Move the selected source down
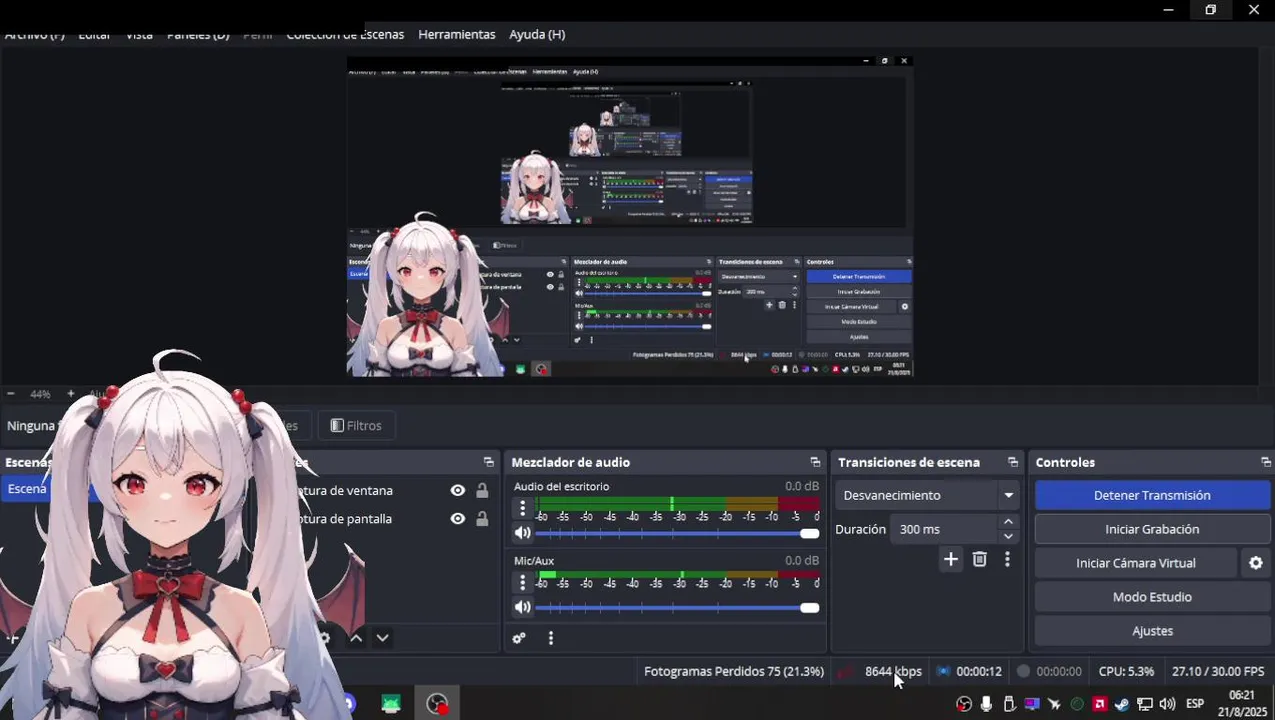 coord(382,638)
